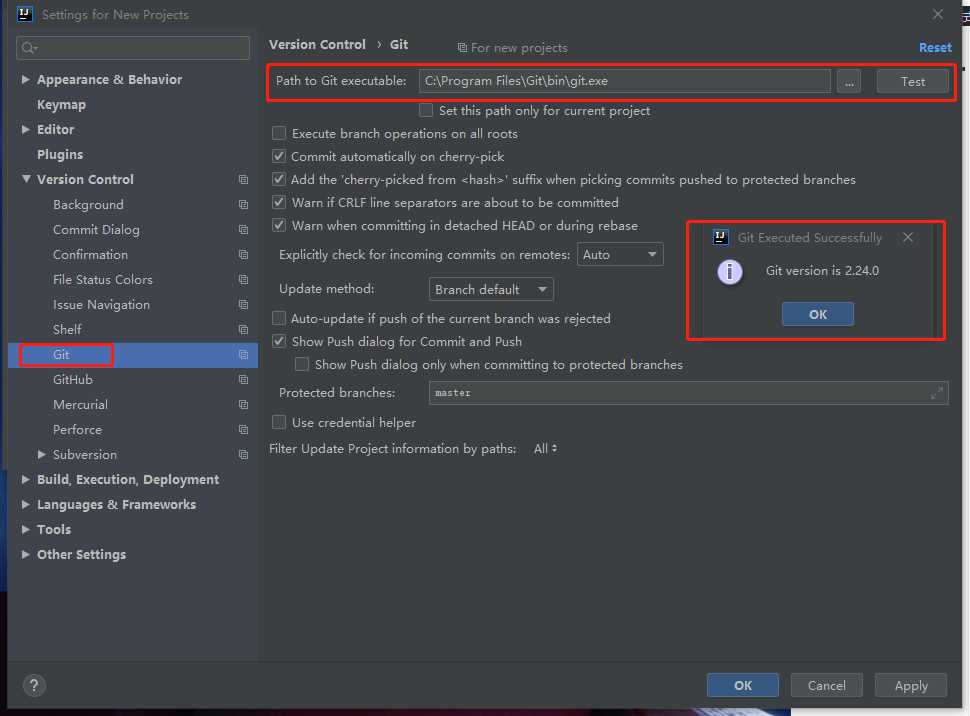This screenshot has width=970, height=716.
Task: Select the GitHub settings entry
Action: click(x=72, y=379)
